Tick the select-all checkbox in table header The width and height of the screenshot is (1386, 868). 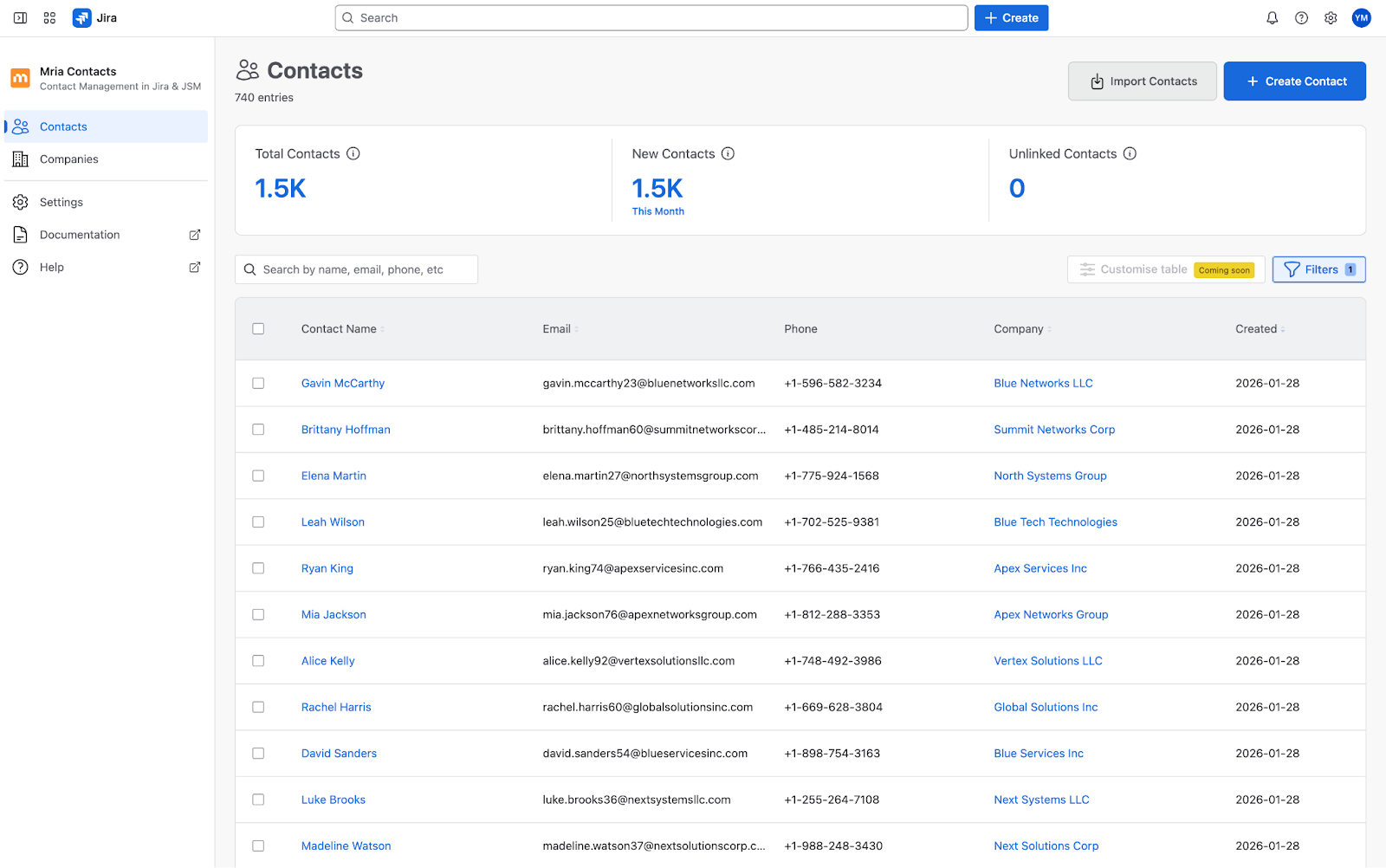click(x=258, y=328)
